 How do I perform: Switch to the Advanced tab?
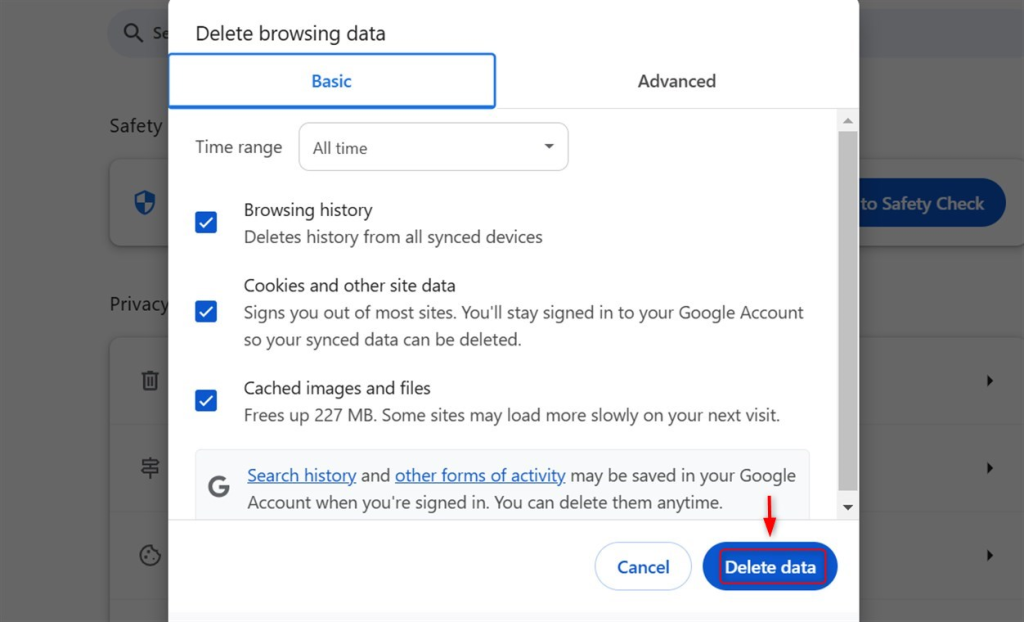[x=676, y=81]
